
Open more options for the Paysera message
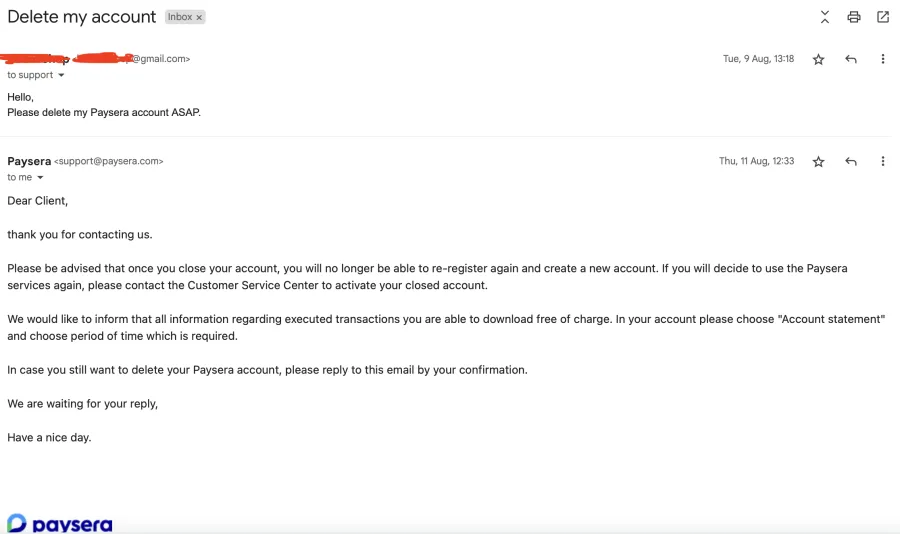pyautogui.click(x=883, y=161)
